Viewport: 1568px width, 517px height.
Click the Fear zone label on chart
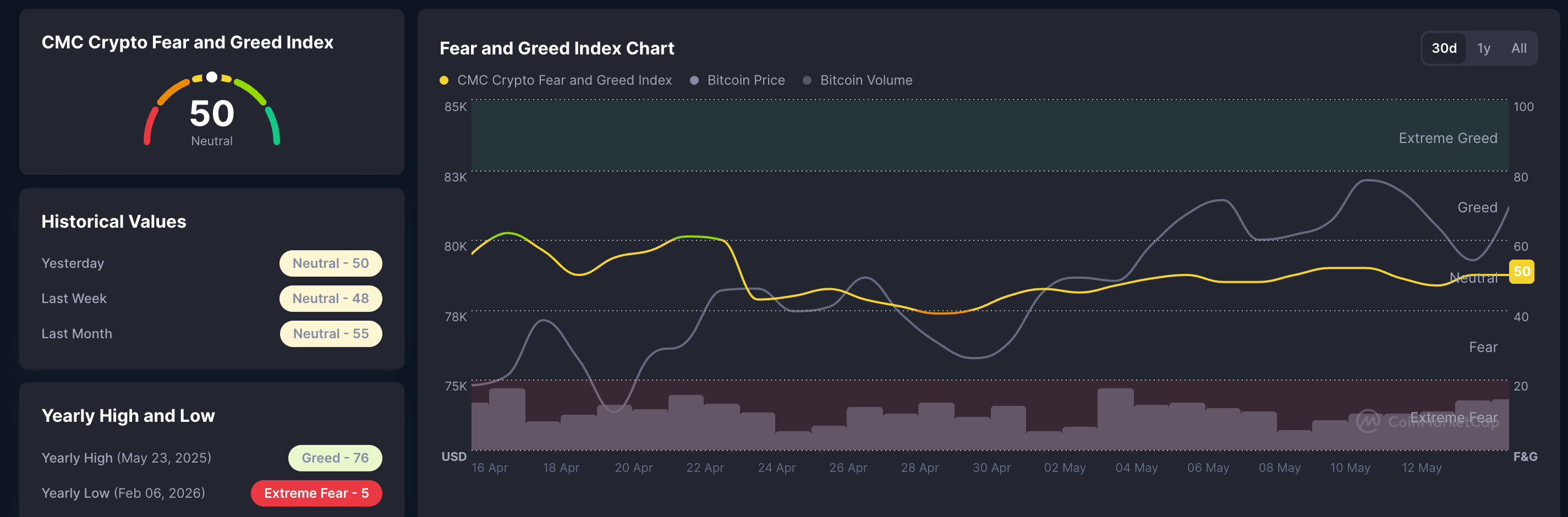[1483, 347]
